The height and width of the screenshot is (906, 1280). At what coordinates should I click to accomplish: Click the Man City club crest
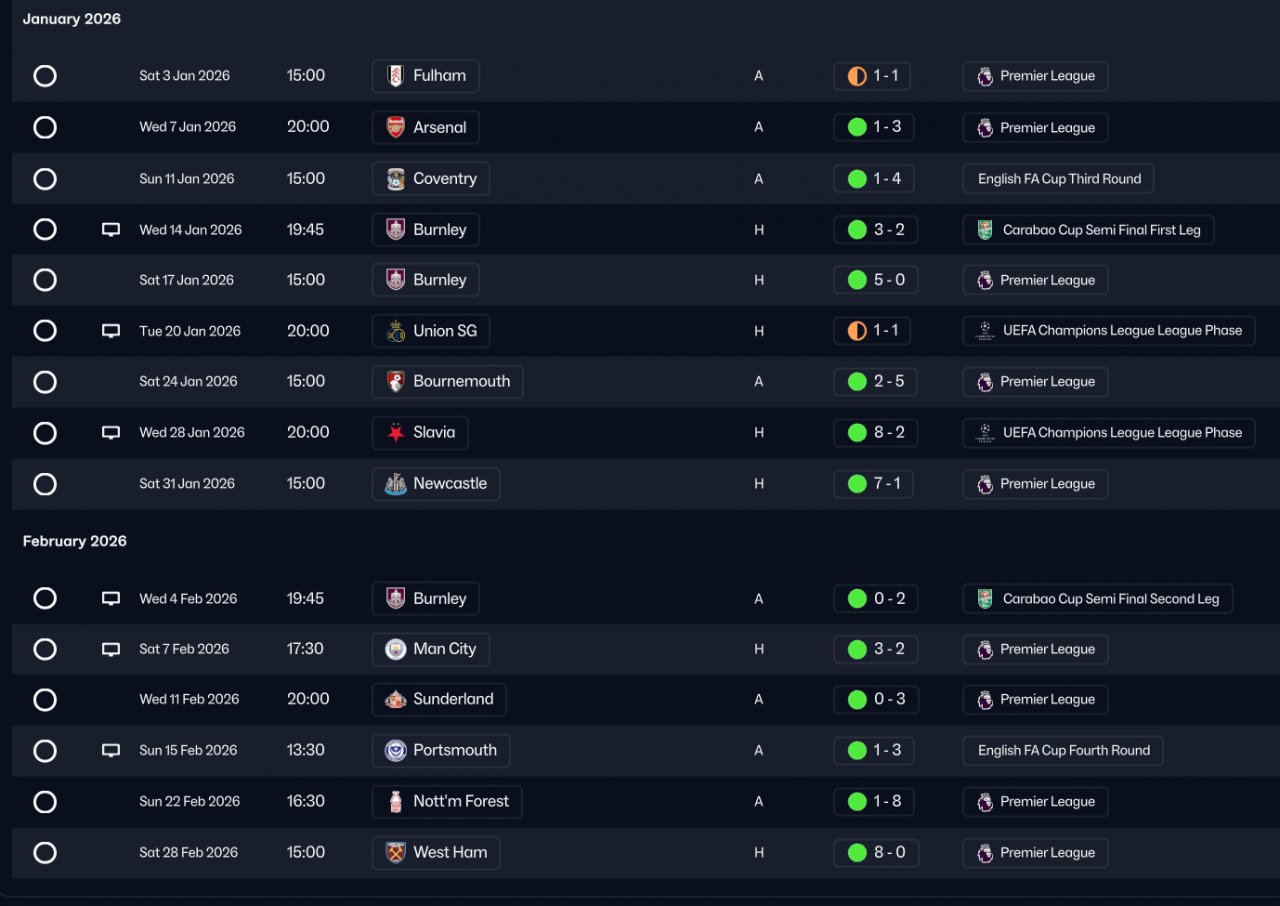[396, 649]
